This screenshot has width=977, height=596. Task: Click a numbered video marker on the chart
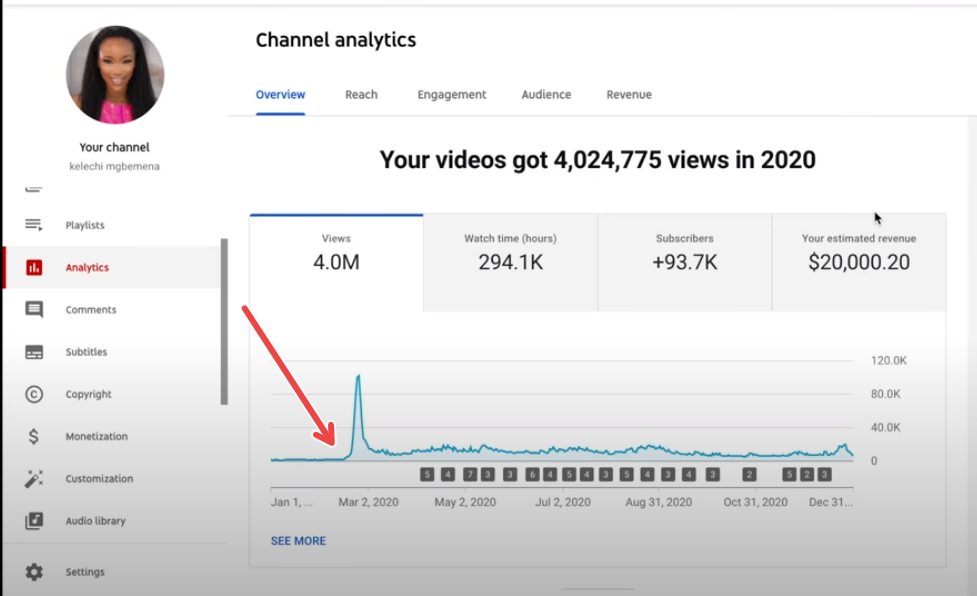click(x=426, y=472)
